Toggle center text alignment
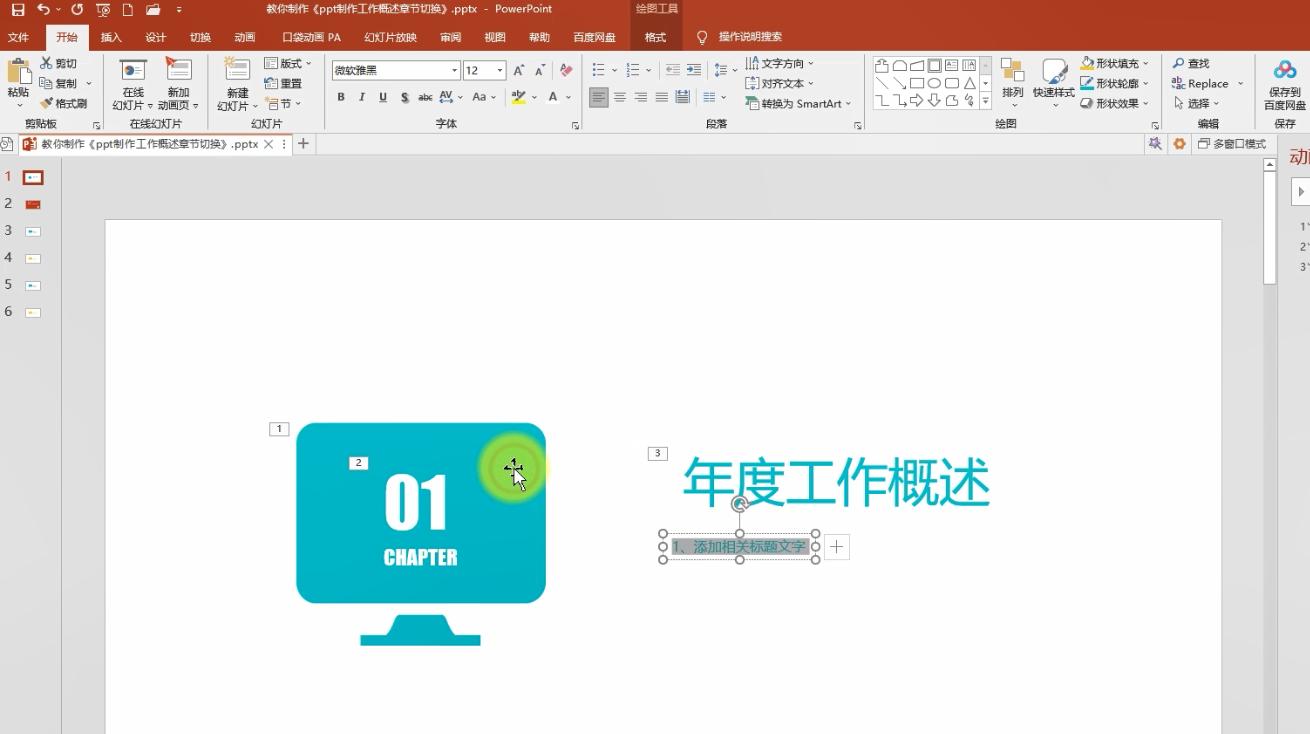 tap(620, 97)
